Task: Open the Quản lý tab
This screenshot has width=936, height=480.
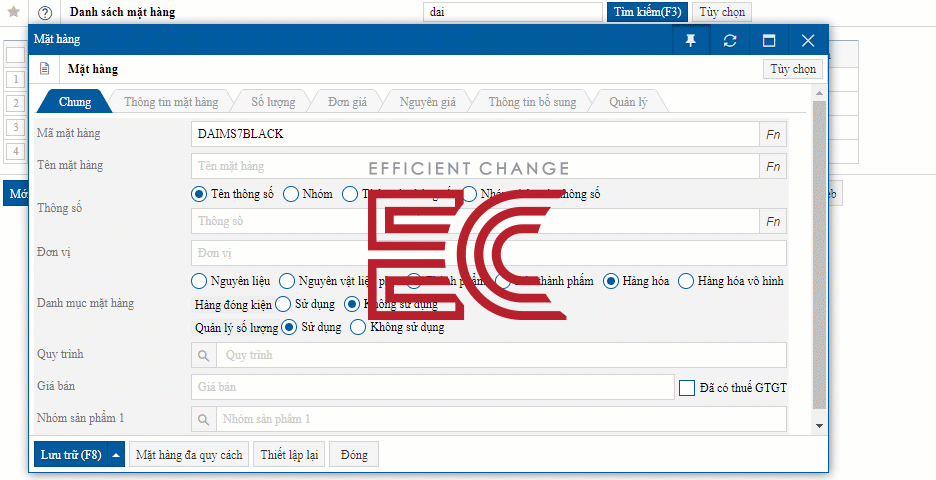Action: [628, 102]
